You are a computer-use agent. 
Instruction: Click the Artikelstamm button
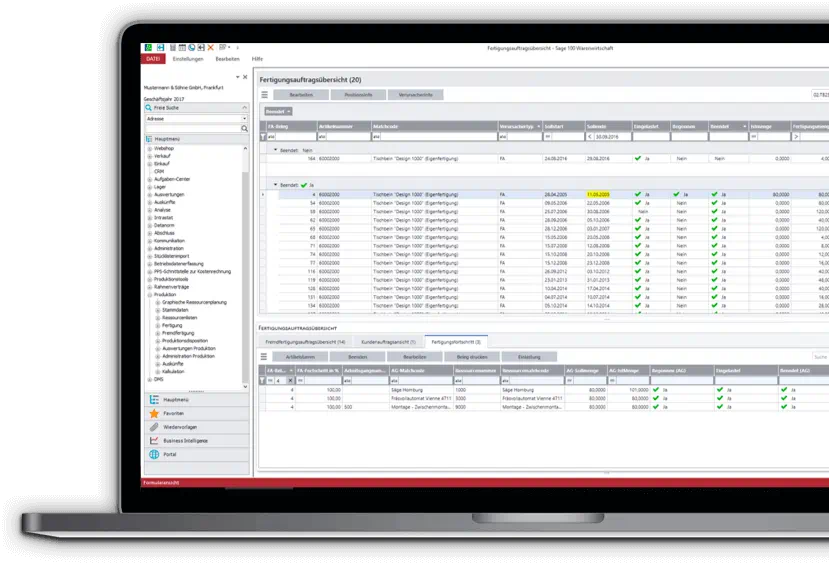300,357
